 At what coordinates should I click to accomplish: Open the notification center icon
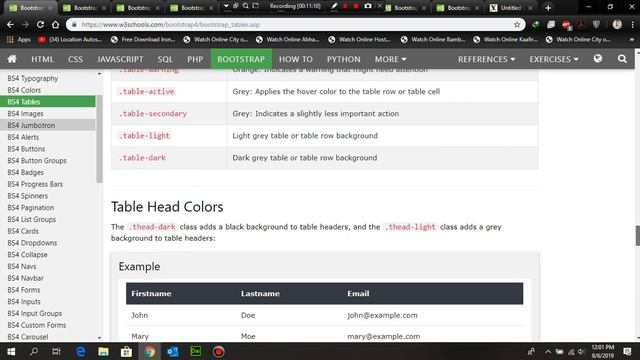point(627,351)
